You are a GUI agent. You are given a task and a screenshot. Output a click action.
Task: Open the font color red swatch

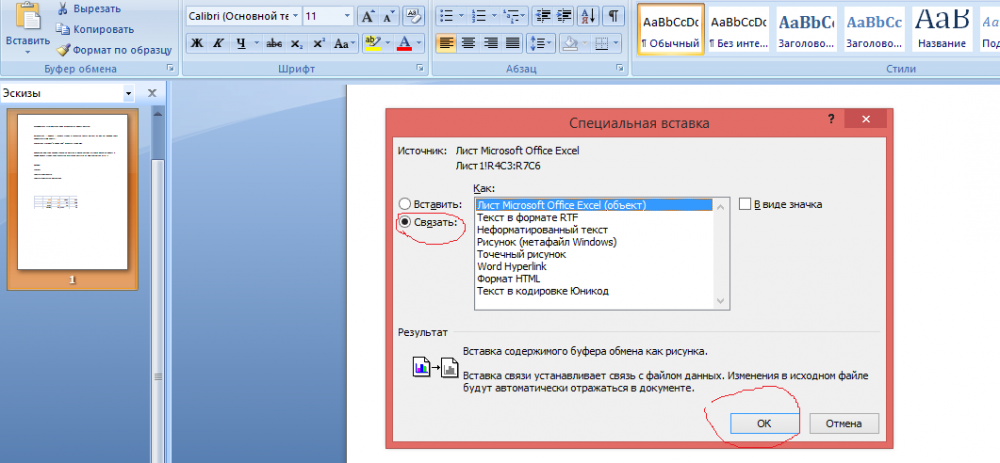coord(404,43)
